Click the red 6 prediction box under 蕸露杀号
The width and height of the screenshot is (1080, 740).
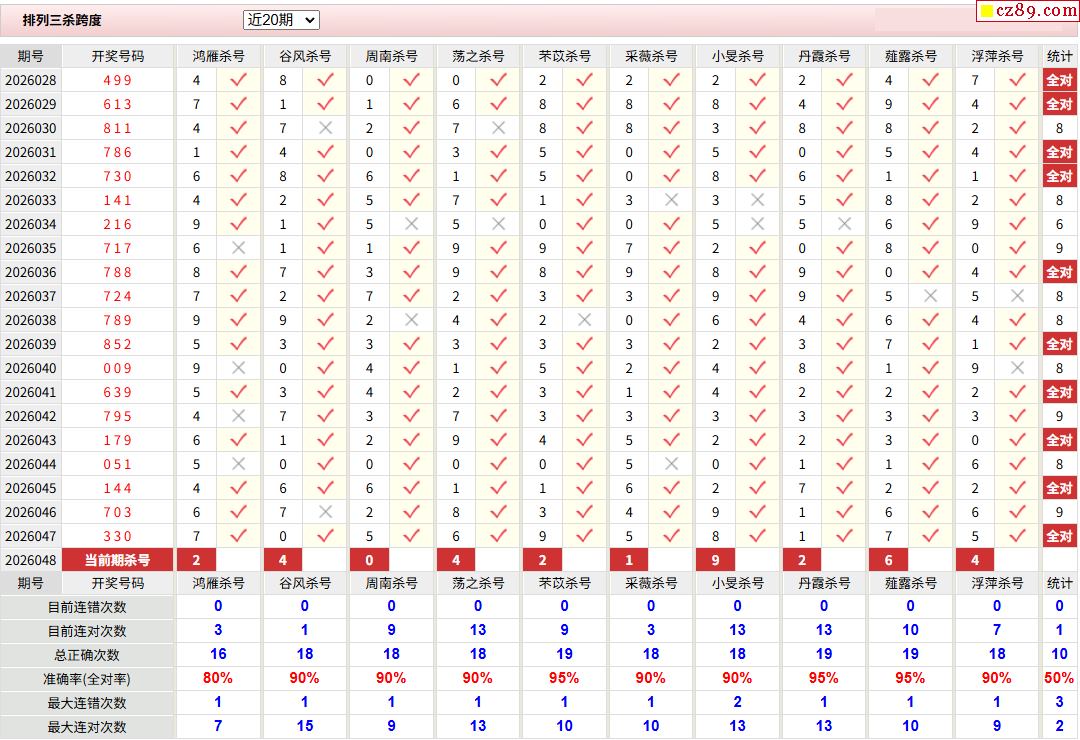[888, 560]
